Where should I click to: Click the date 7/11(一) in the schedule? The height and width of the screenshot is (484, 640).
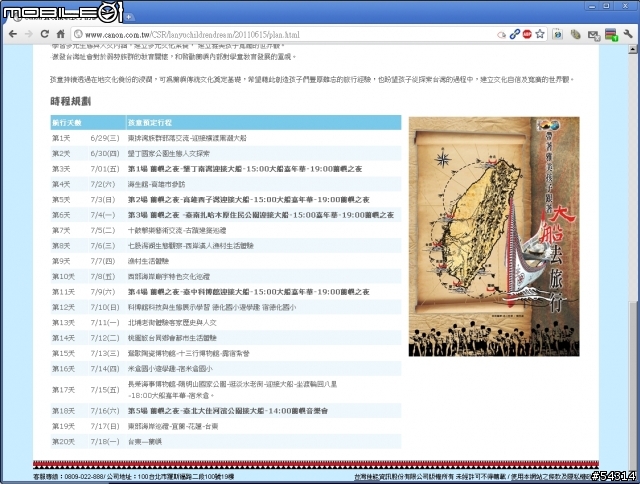point(105,322)
